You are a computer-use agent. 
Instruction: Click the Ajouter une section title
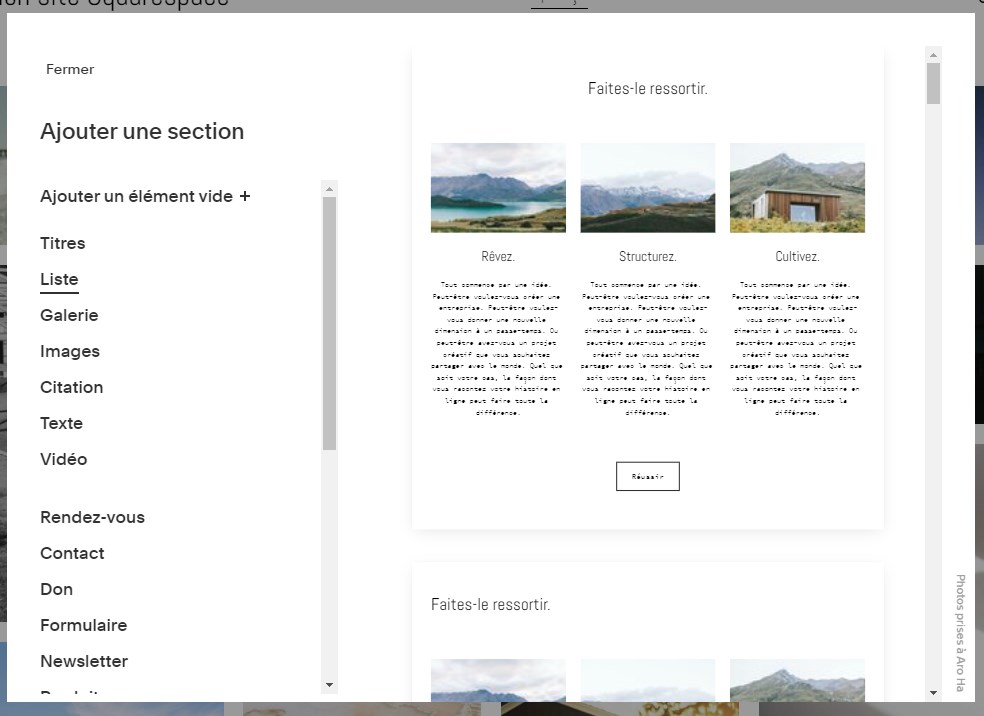[x=142, y=131]
